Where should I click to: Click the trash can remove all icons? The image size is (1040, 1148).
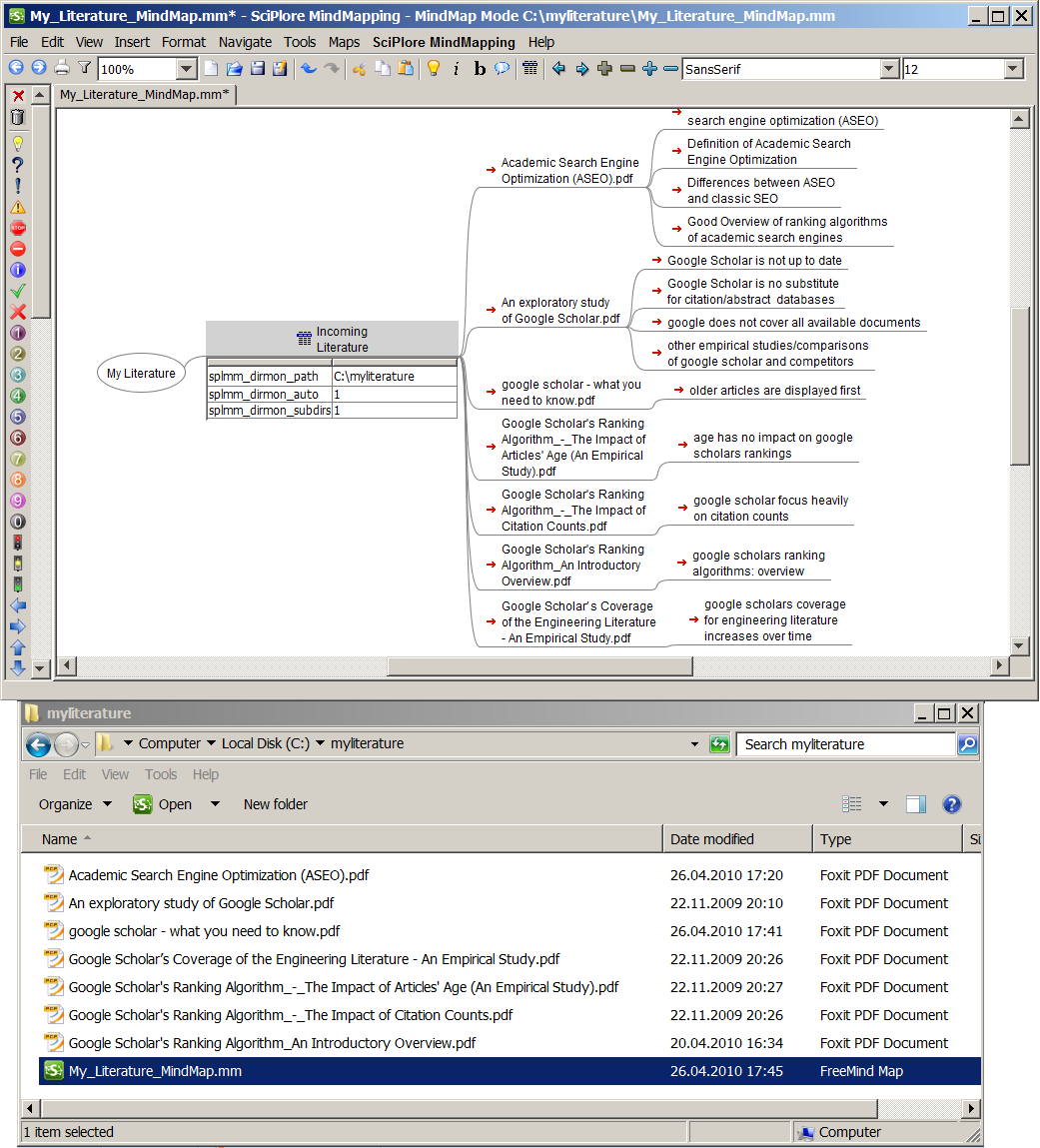[x=18, y=117]
